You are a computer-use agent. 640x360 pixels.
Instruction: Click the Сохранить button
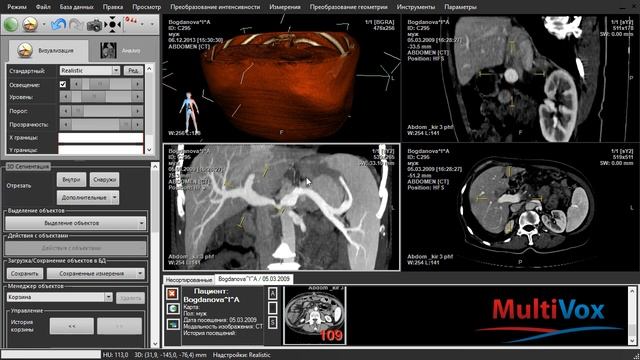(25, 273)
